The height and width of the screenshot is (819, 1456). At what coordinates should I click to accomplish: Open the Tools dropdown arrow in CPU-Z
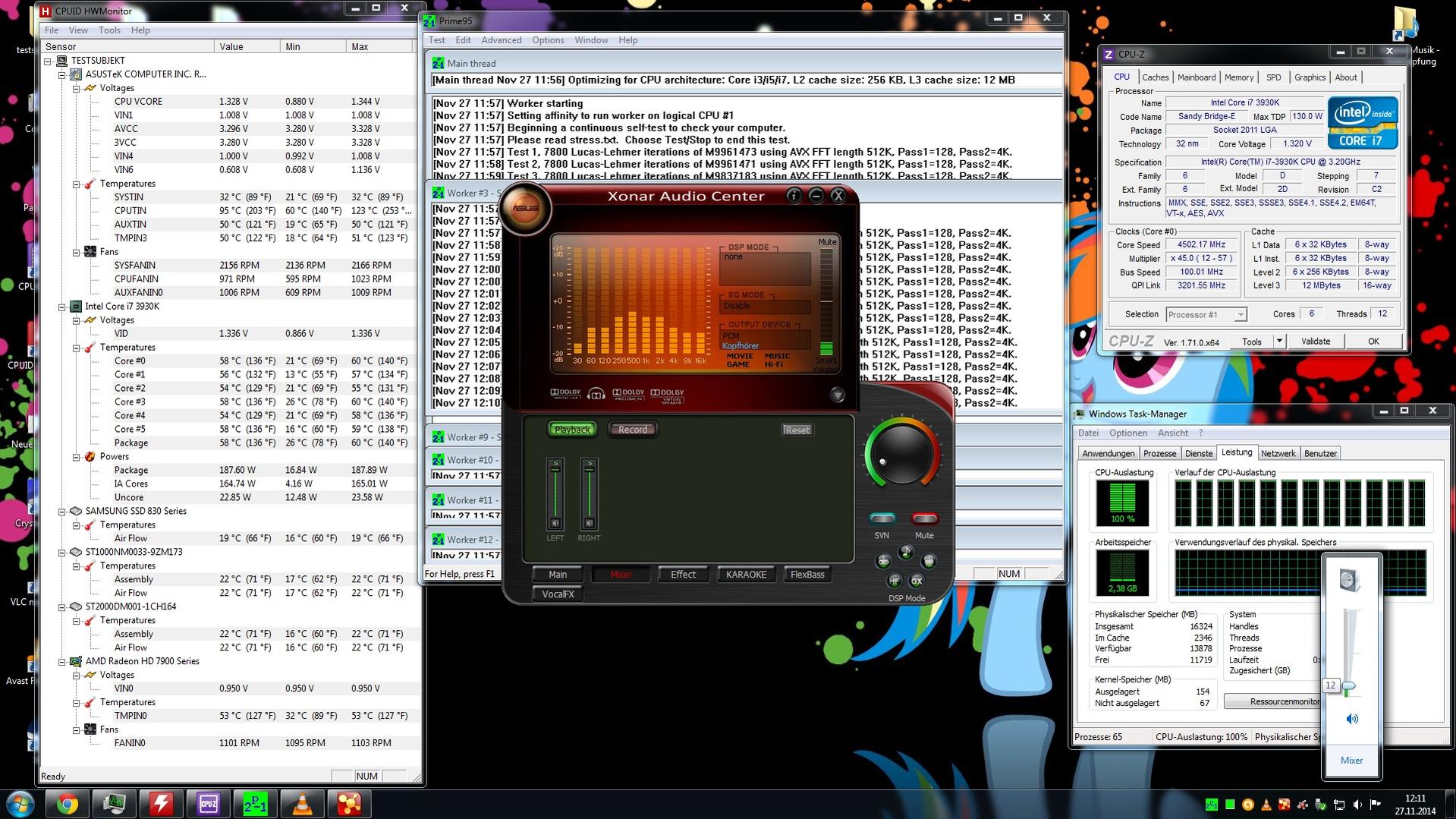(x=1278, y=342)
